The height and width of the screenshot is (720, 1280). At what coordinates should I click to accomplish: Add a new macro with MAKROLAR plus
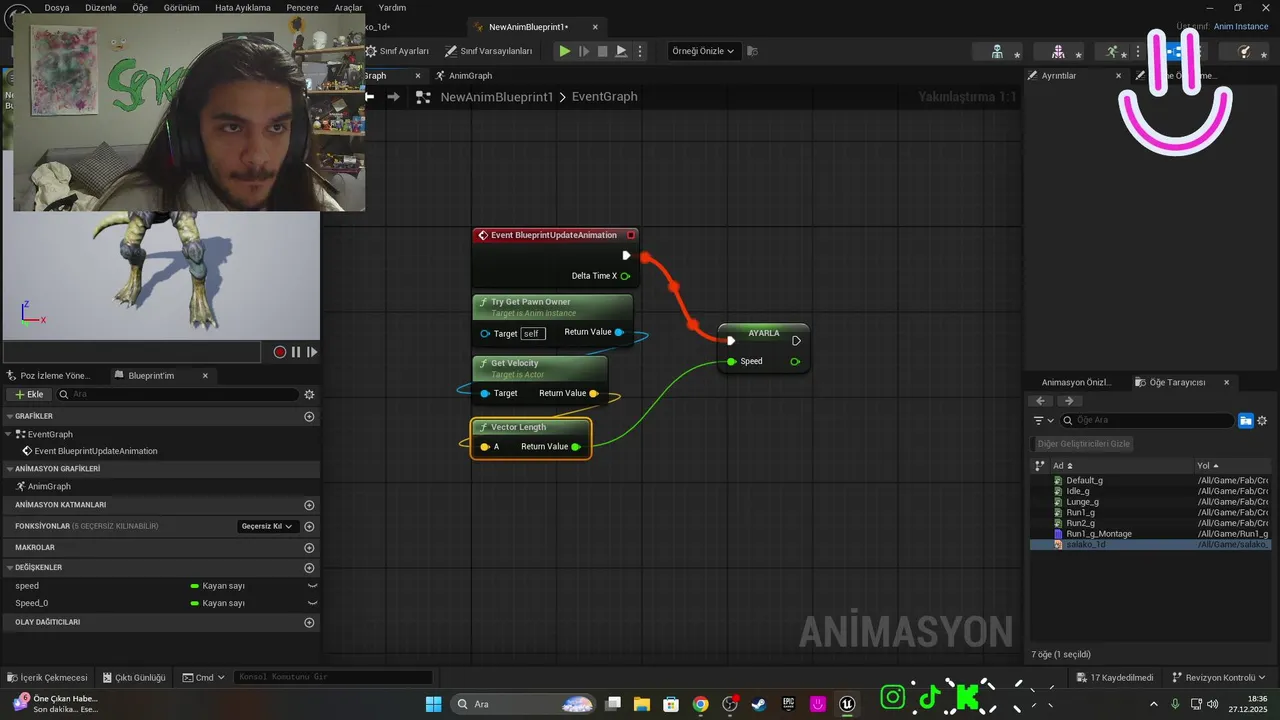tap(309, 548)
